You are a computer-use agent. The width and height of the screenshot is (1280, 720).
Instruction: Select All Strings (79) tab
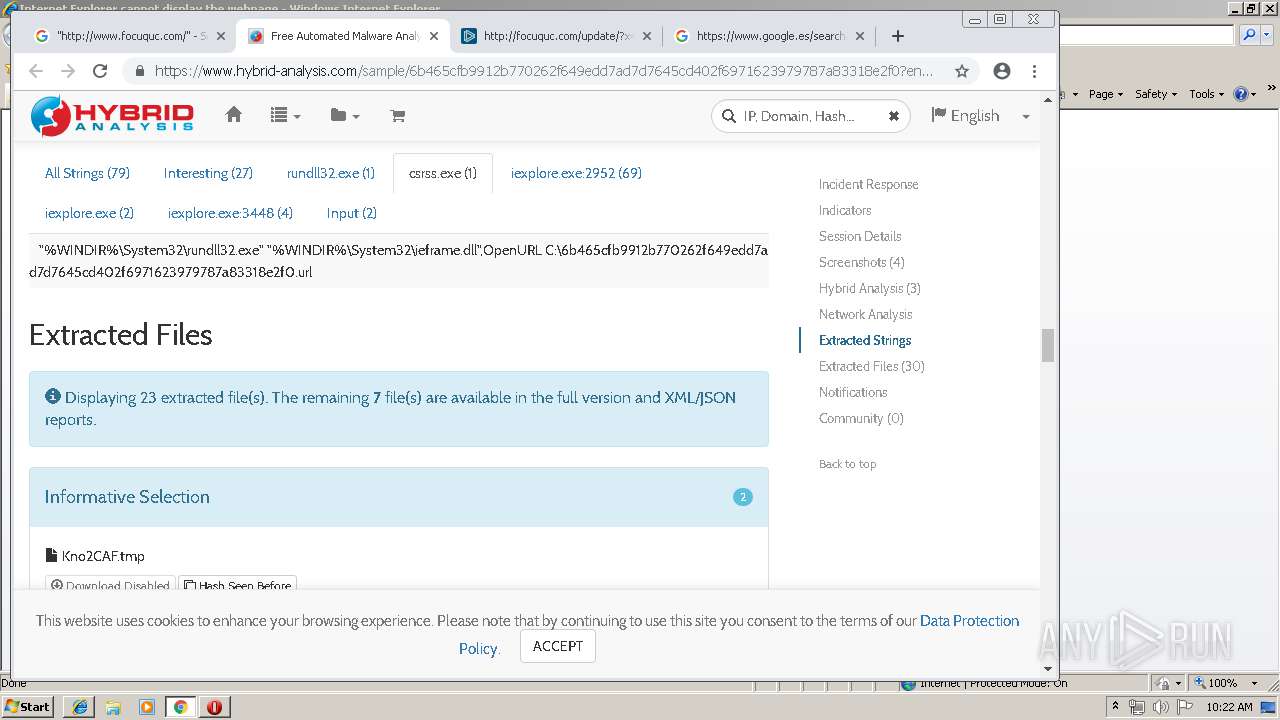(87, 173)
